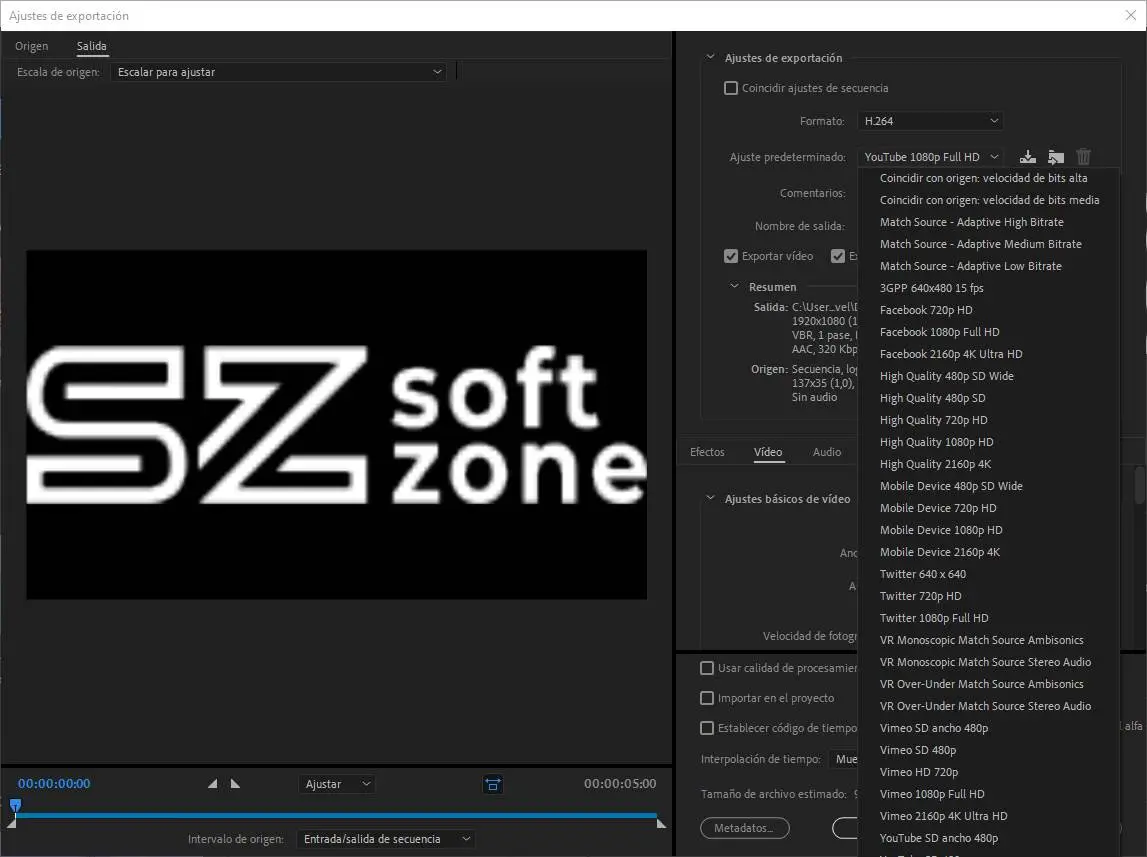Collapse the Ajustes de exportación section
The height and width of the screenshot is (857, 1147).
coord(710,57)
